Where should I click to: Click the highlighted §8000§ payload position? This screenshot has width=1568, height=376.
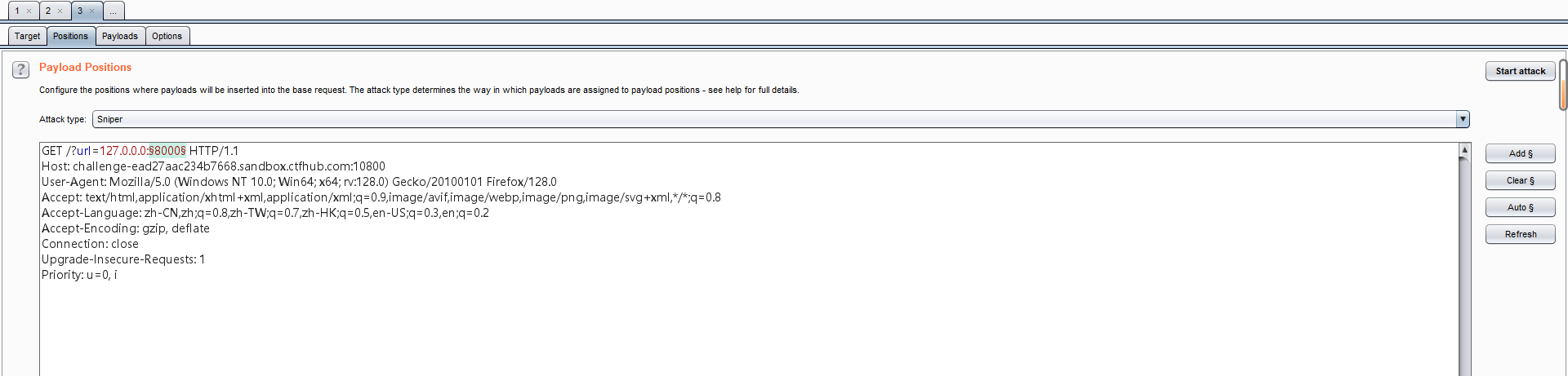pyautogui.click(x=167, y=151)
